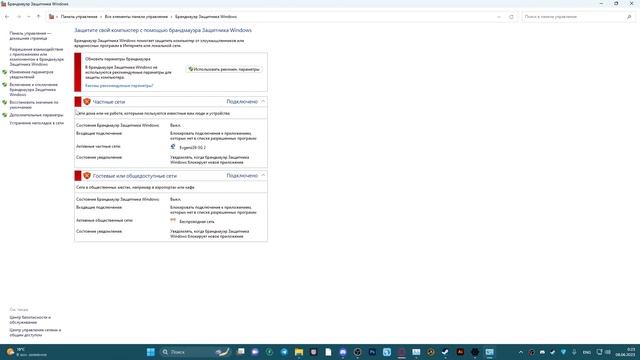Screen dimensions: 640x360
Task: Click the Control Panel search field
Action: pyautogui.click(x=573, y=17)
